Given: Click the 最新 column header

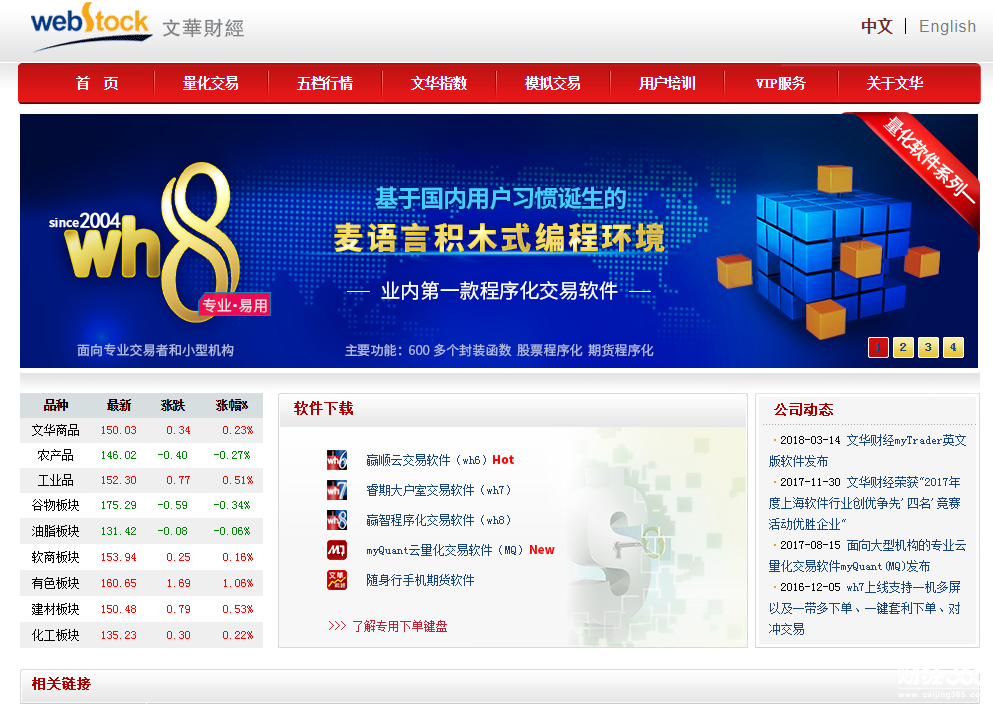Looking at the screenshot, I should click(x=119, y=405).
